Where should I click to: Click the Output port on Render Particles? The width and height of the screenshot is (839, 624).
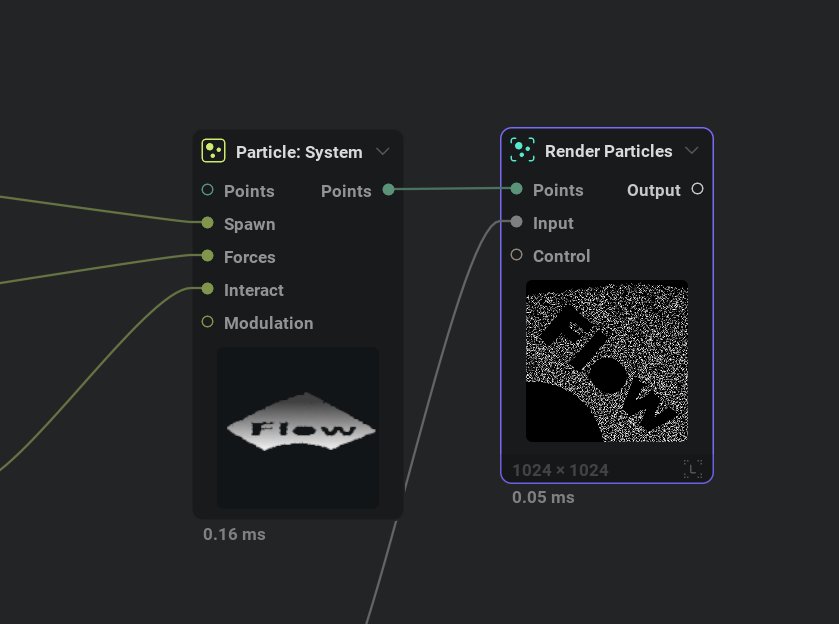pyautogui.click(x=697, y=188)
